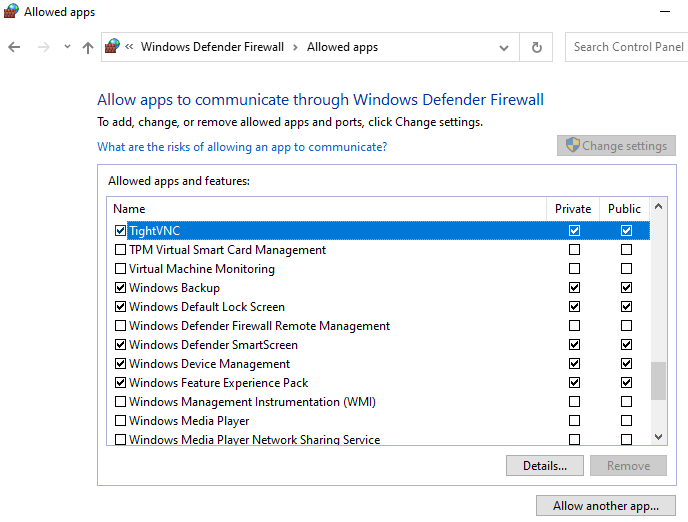The height and width of the screenshot is (522, 688).
Task: Expand the address bar history dropdown
Action: (x=504, y=47)
